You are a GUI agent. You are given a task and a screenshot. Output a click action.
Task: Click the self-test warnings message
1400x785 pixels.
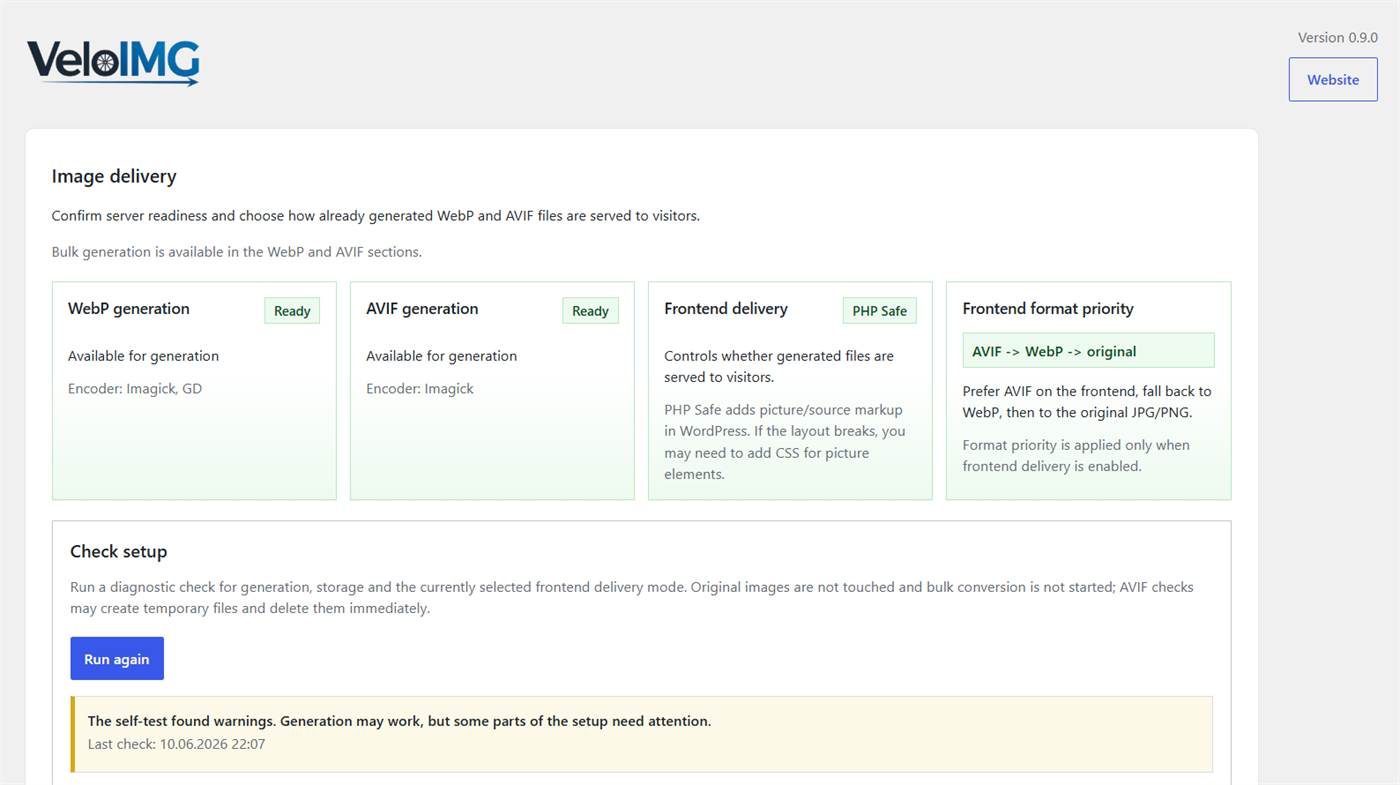point(400,721)
